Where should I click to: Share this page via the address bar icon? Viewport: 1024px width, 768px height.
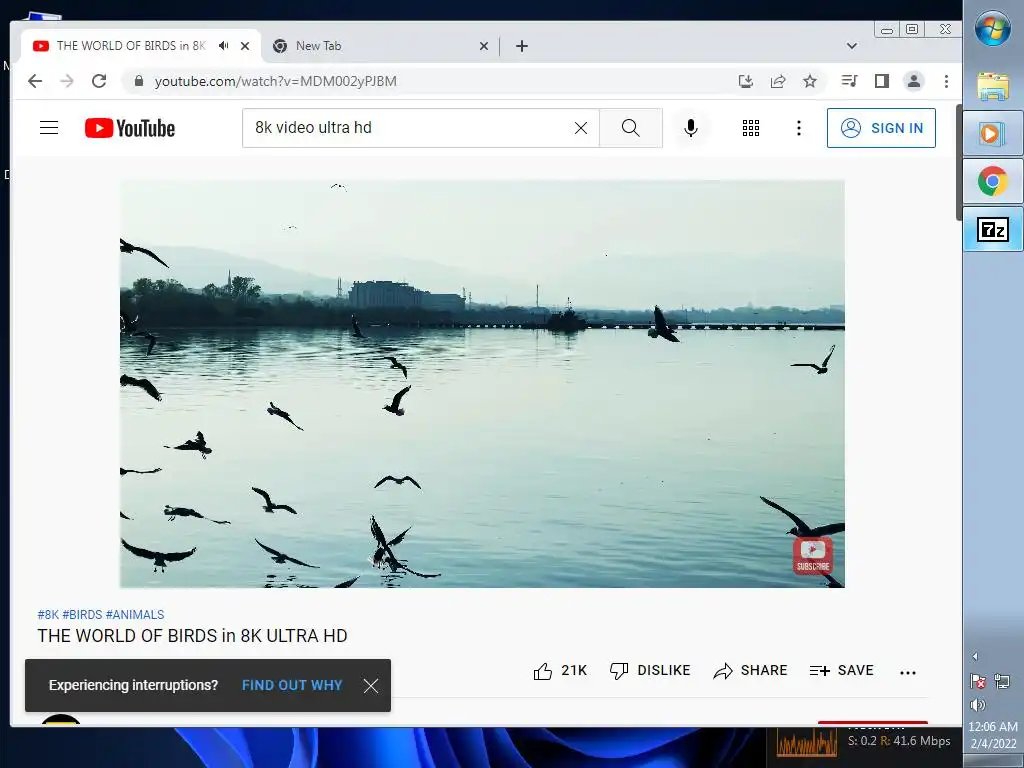tap(778, 81)
